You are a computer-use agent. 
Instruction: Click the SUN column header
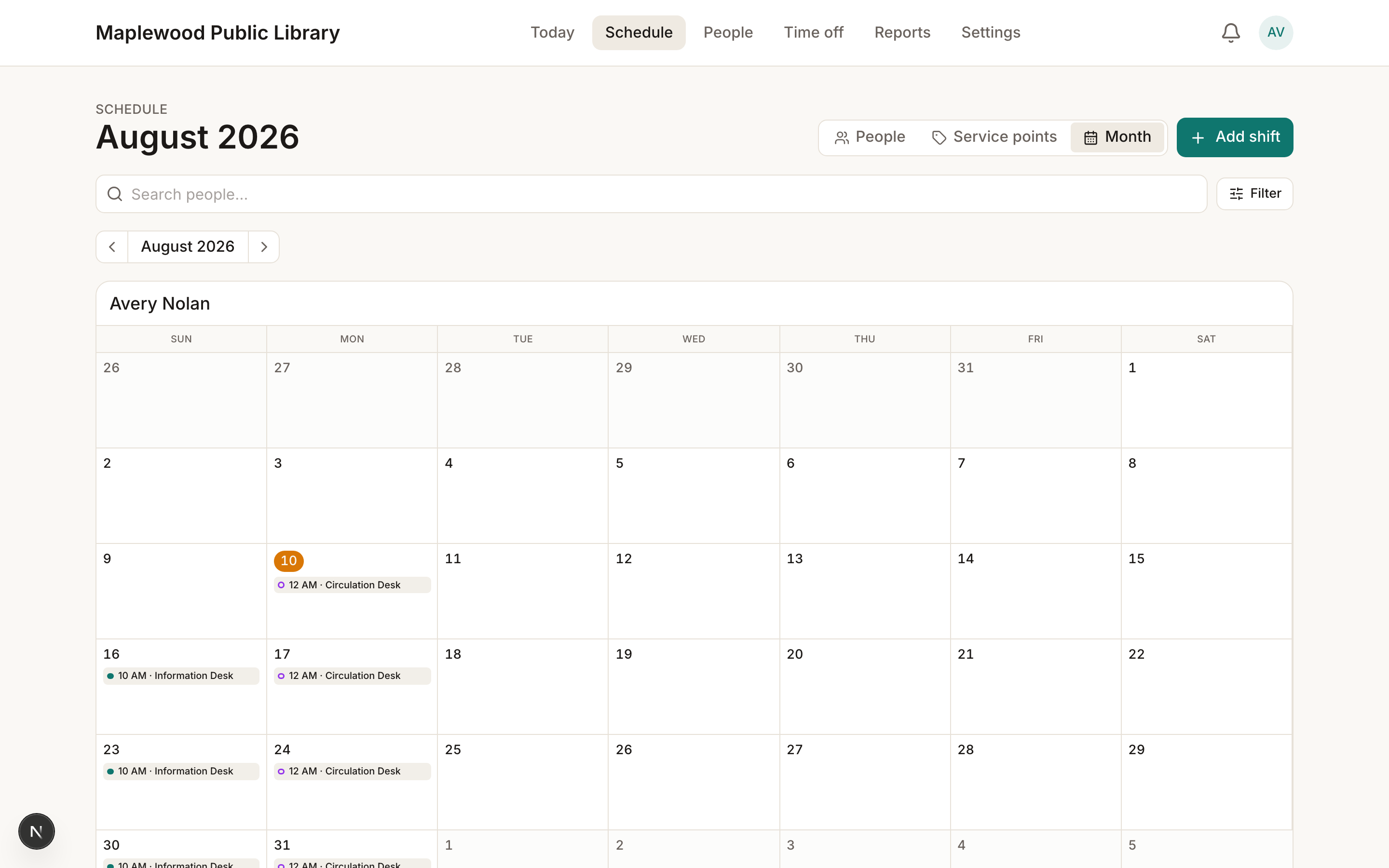pos(181,339)
